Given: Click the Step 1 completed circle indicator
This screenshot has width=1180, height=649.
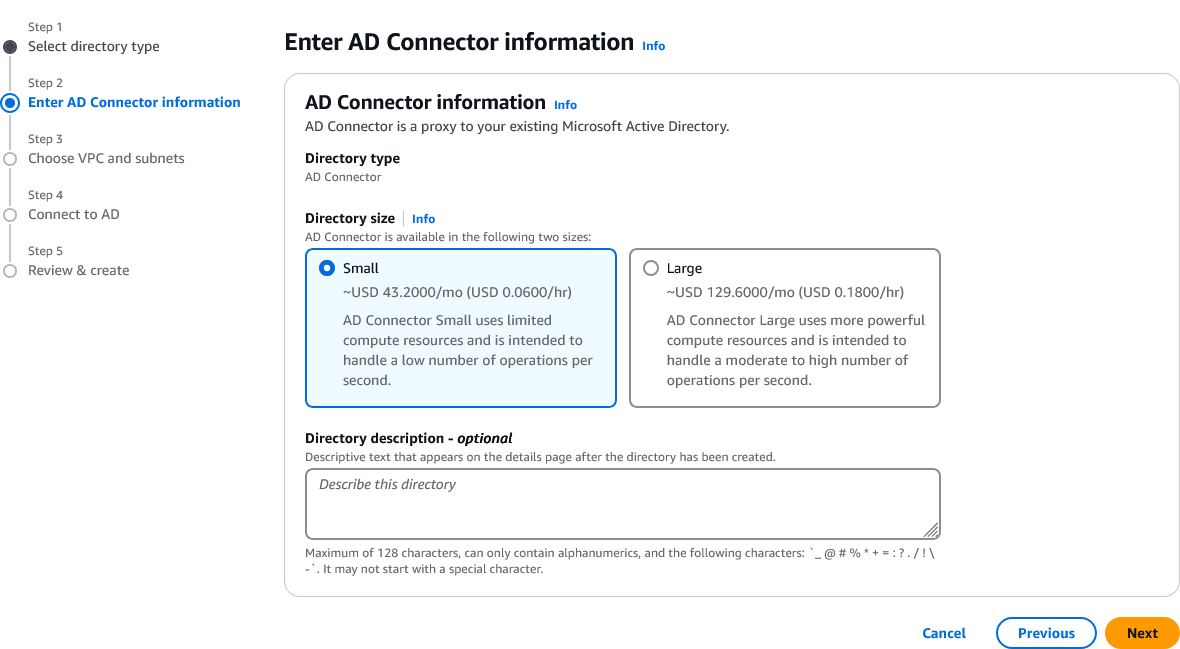Looking at the screenshot, I should [10, 47].
